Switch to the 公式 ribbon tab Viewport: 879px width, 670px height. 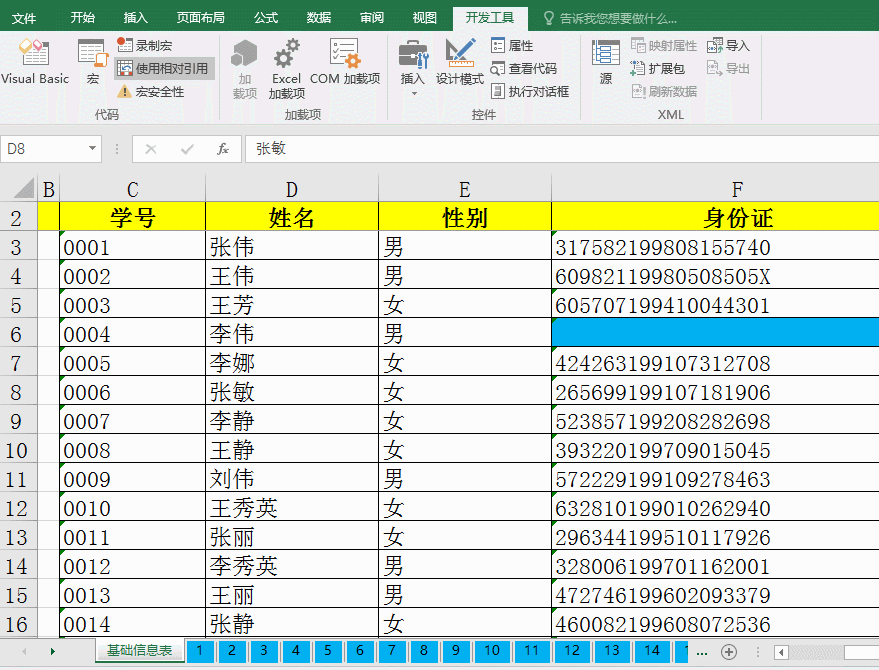[266, 18]
